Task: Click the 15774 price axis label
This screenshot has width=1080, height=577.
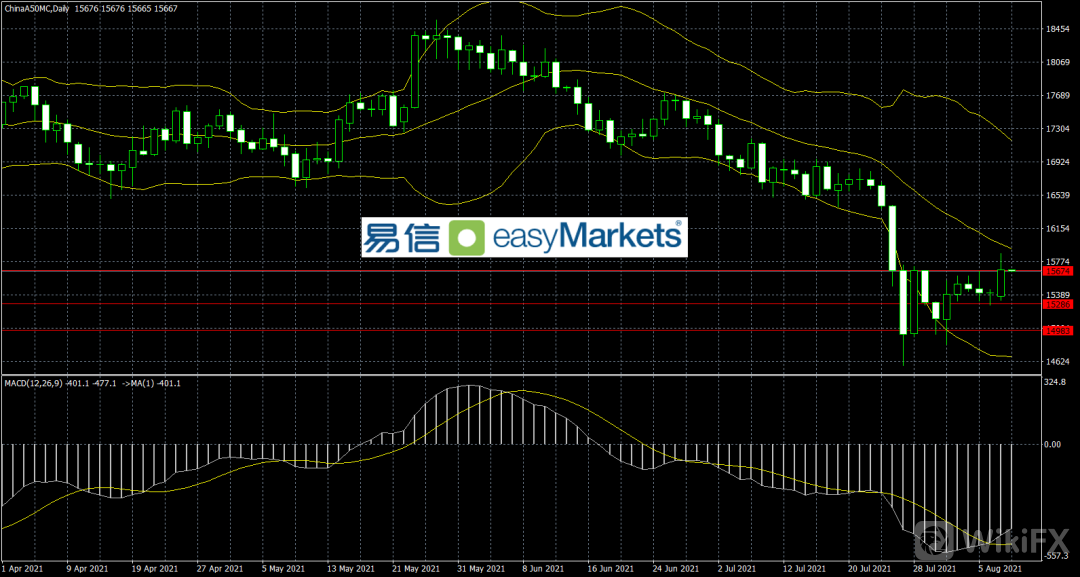Action: tap(1057, 262)
